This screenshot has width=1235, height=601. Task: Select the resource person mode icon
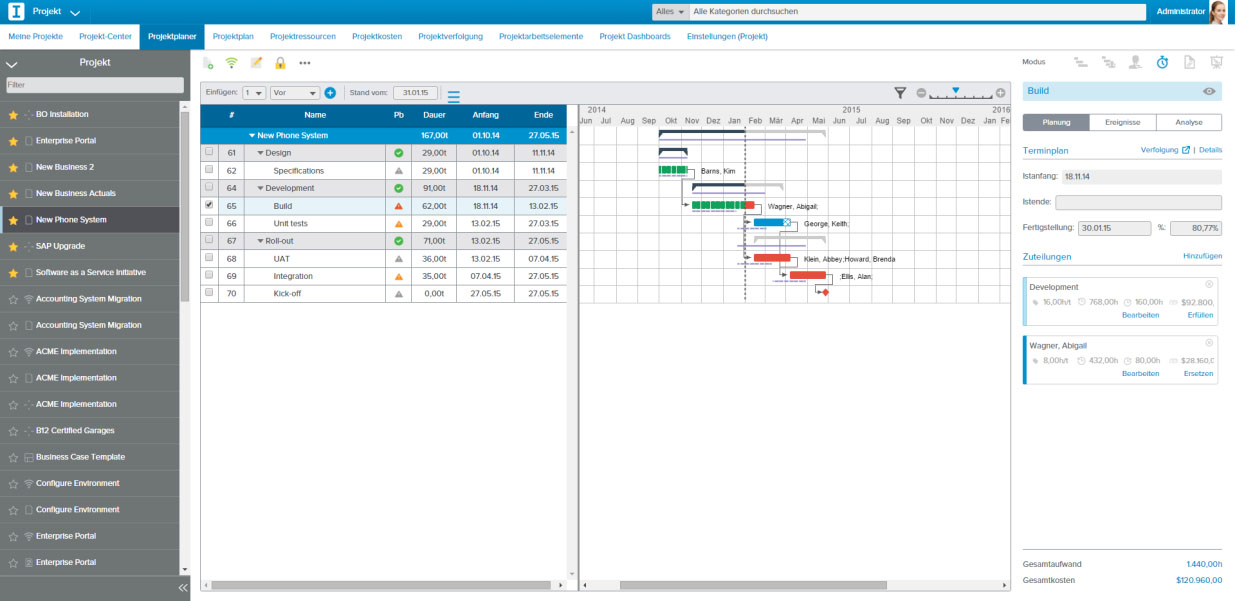pos(1135,62)
